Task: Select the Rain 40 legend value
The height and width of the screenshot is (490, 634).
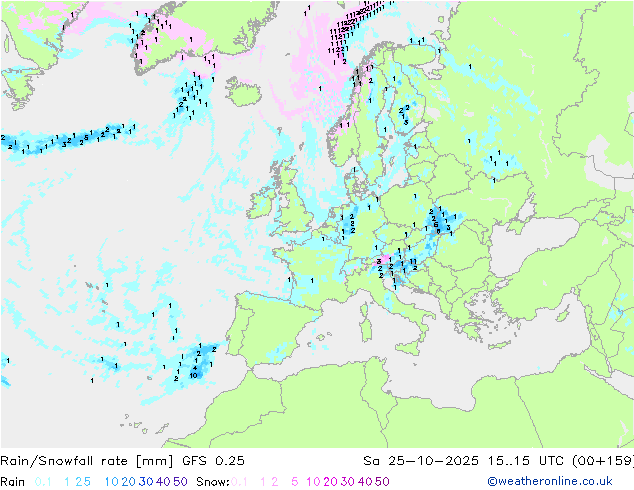Action: pyautogui.click(x=163, y=482)
